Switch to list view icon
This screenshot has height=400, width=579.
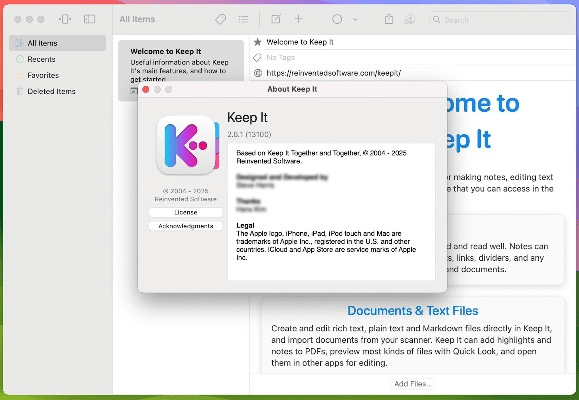(x=243, y=19)
